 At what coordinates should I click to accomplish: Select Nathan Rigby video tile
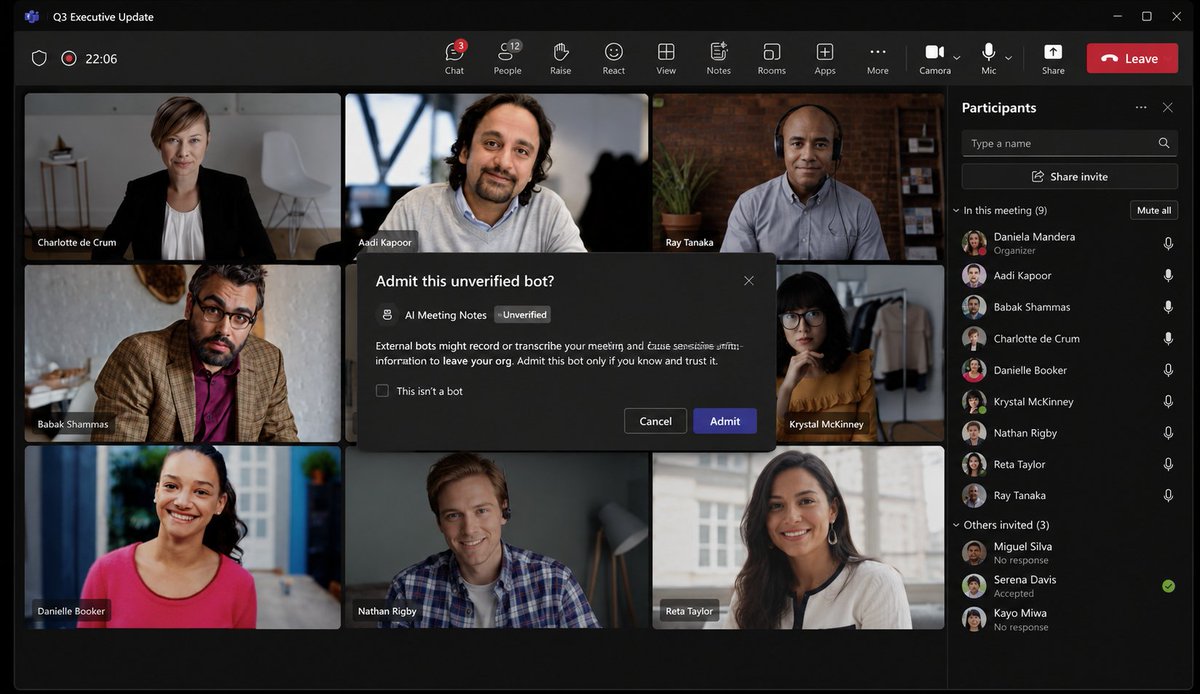[x=496, y=537]
